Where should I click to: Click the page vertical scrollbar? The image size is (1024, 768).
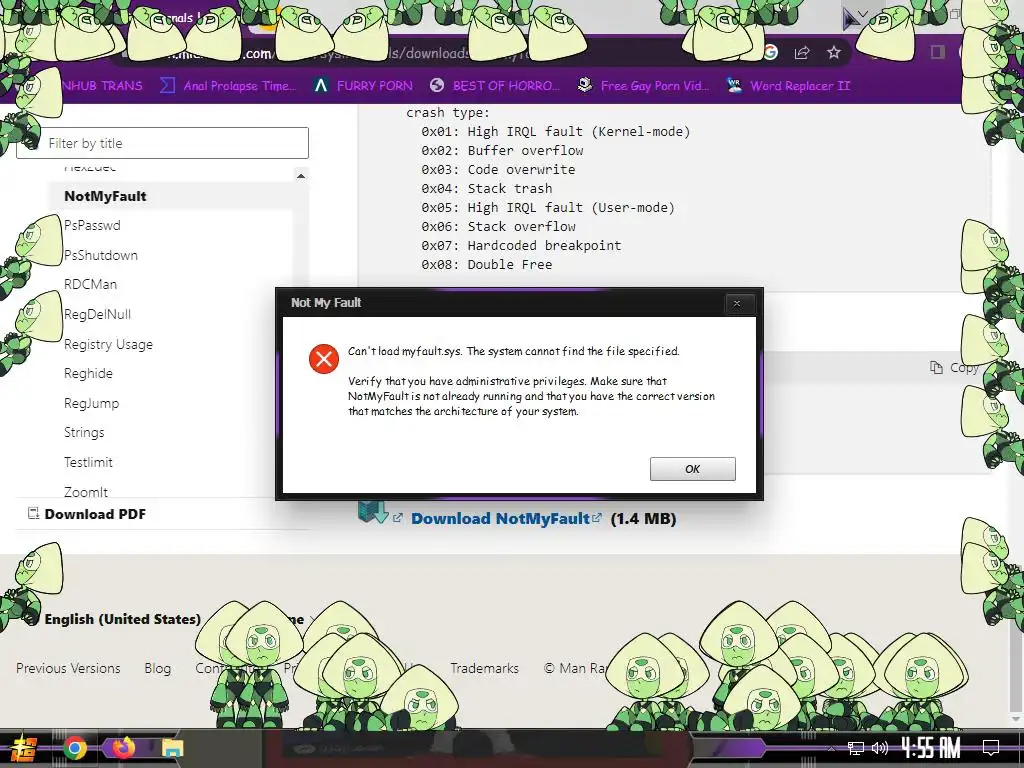pyautogui.click(x=1017, y=666)
